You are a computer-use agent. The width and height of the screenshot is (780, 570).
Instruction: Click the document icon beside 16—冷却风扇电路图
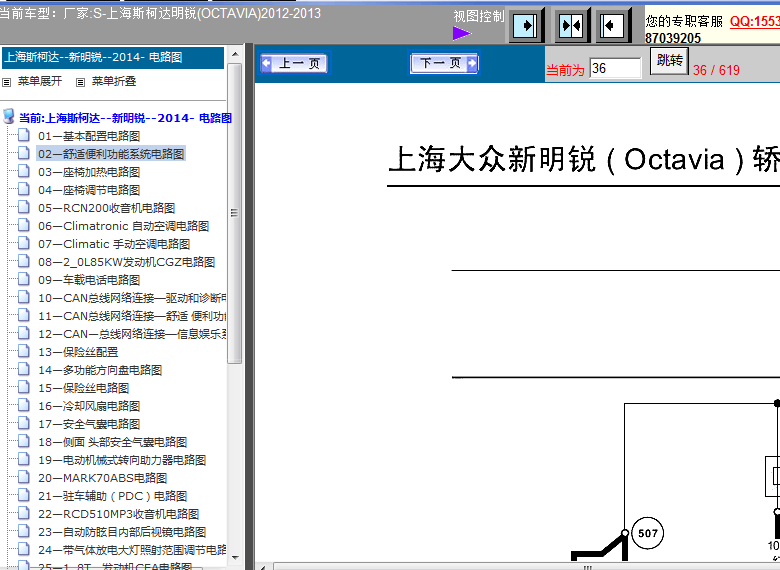[x=23, y=404]
